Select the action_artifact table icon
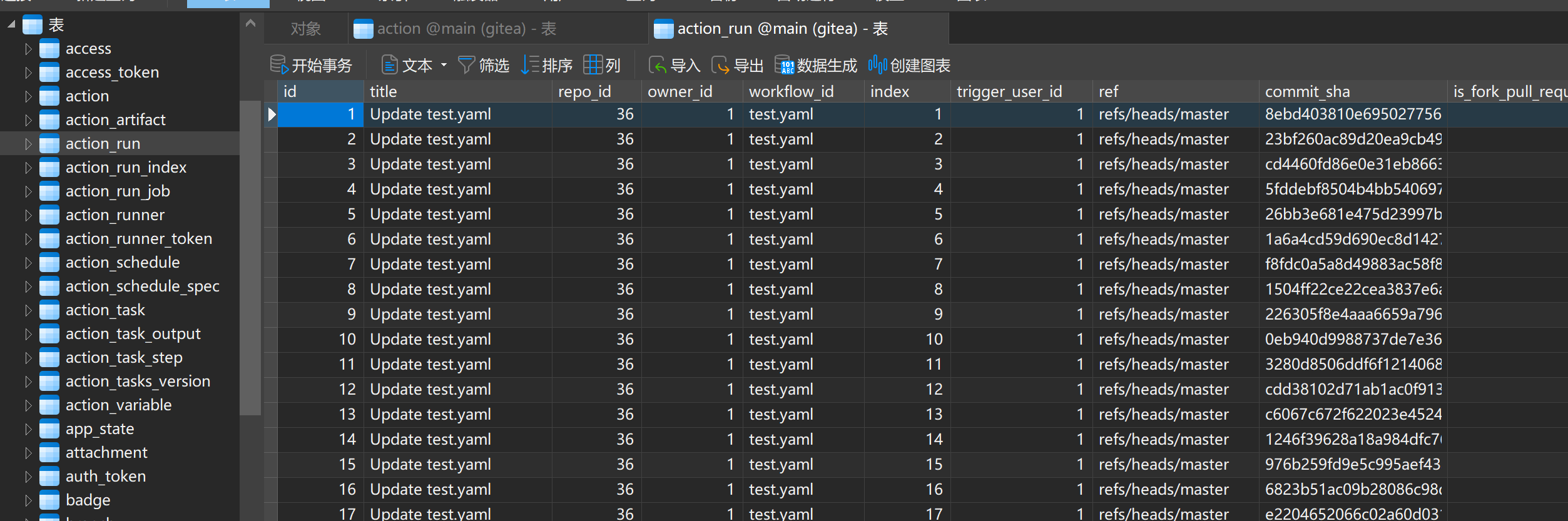The height and width of the screenshot is (521, 1568). (49, 119)
